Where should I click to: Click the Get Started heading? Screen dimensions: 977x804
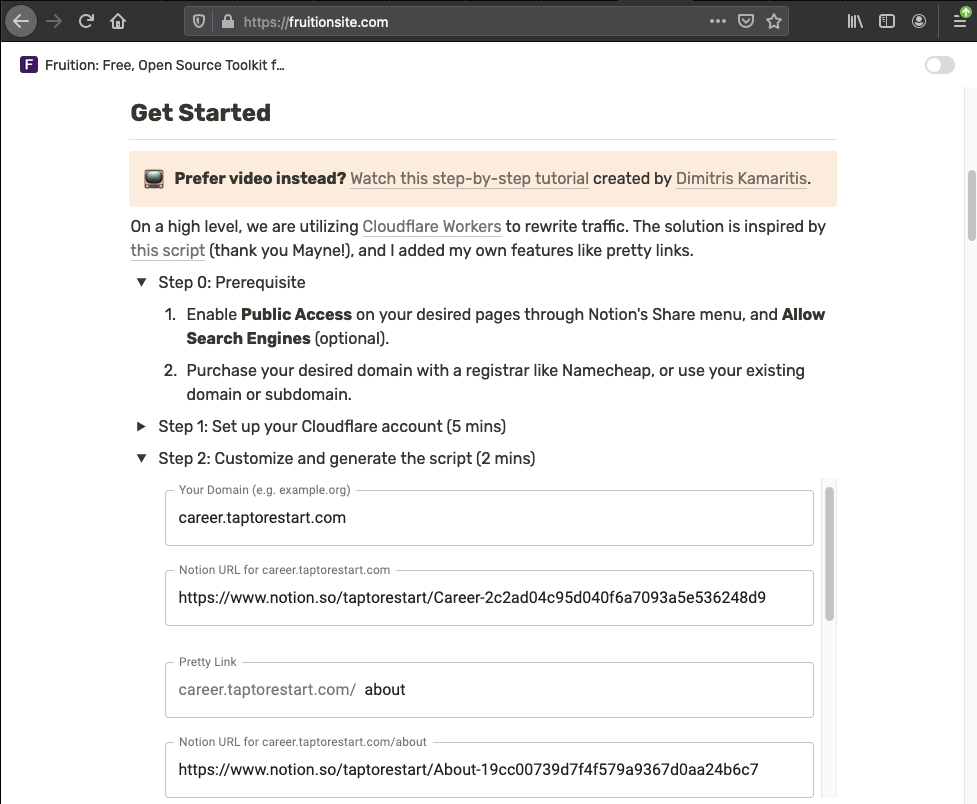201,113
